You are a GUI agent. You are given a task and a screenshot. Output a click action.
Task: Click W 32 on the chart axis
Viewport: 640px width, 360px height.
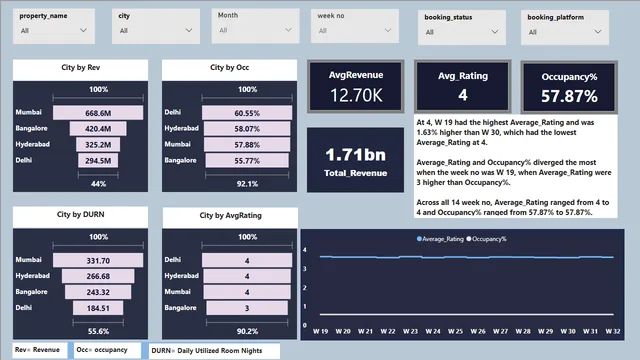click(613, 331)
